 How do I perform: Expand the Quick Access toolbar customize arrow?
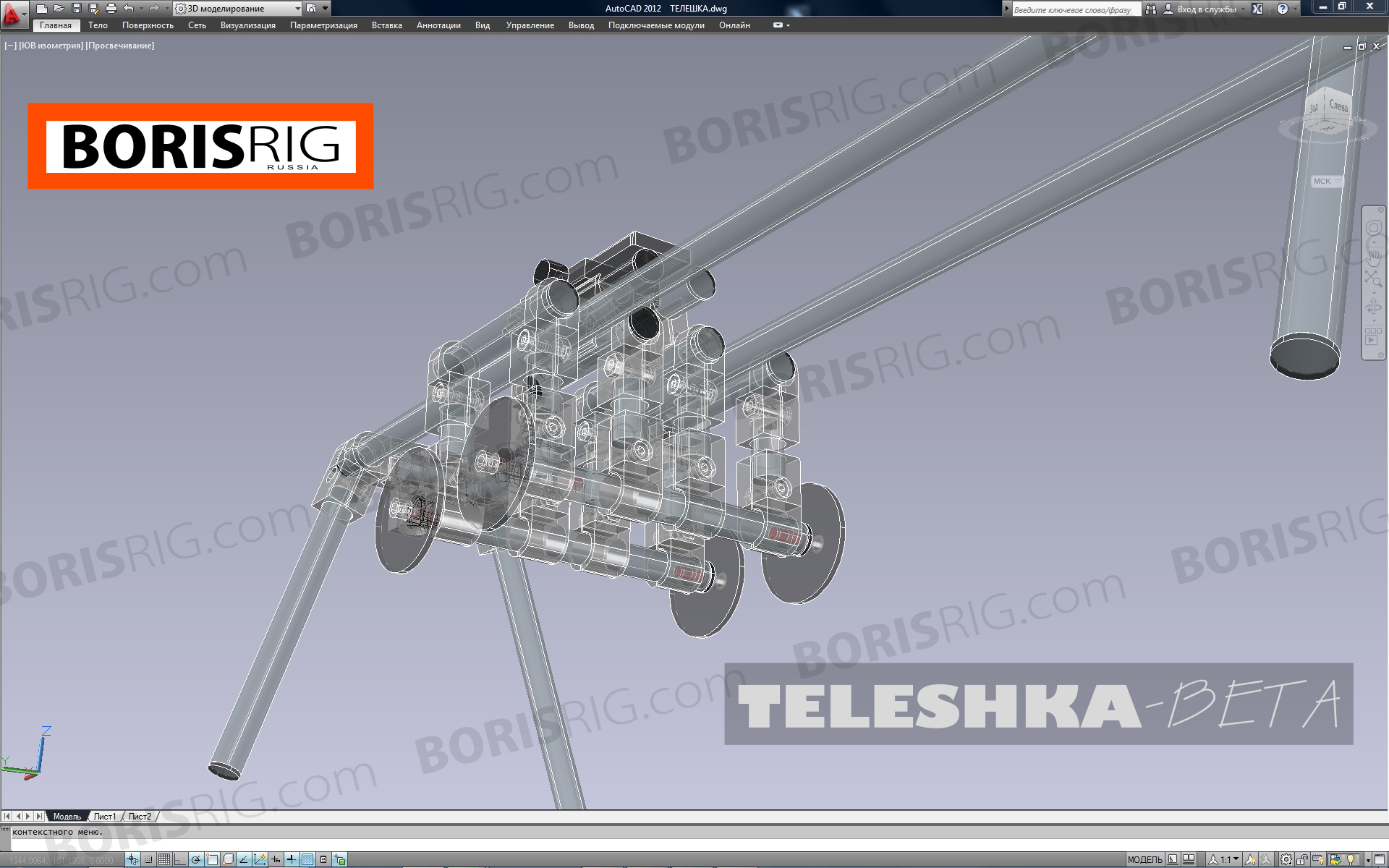(325, 9)
